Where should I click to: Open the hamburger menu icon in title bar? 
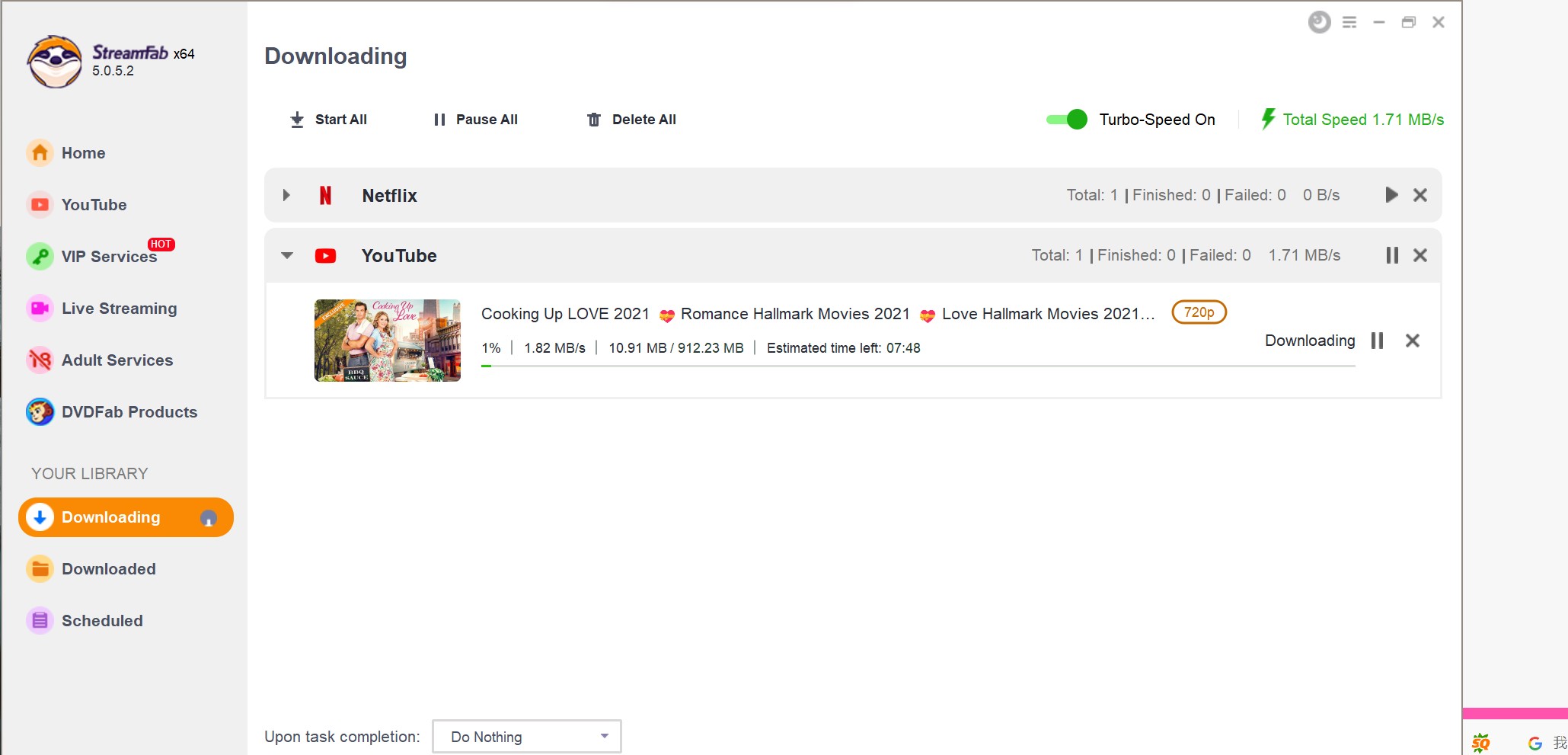(1349, 22)
